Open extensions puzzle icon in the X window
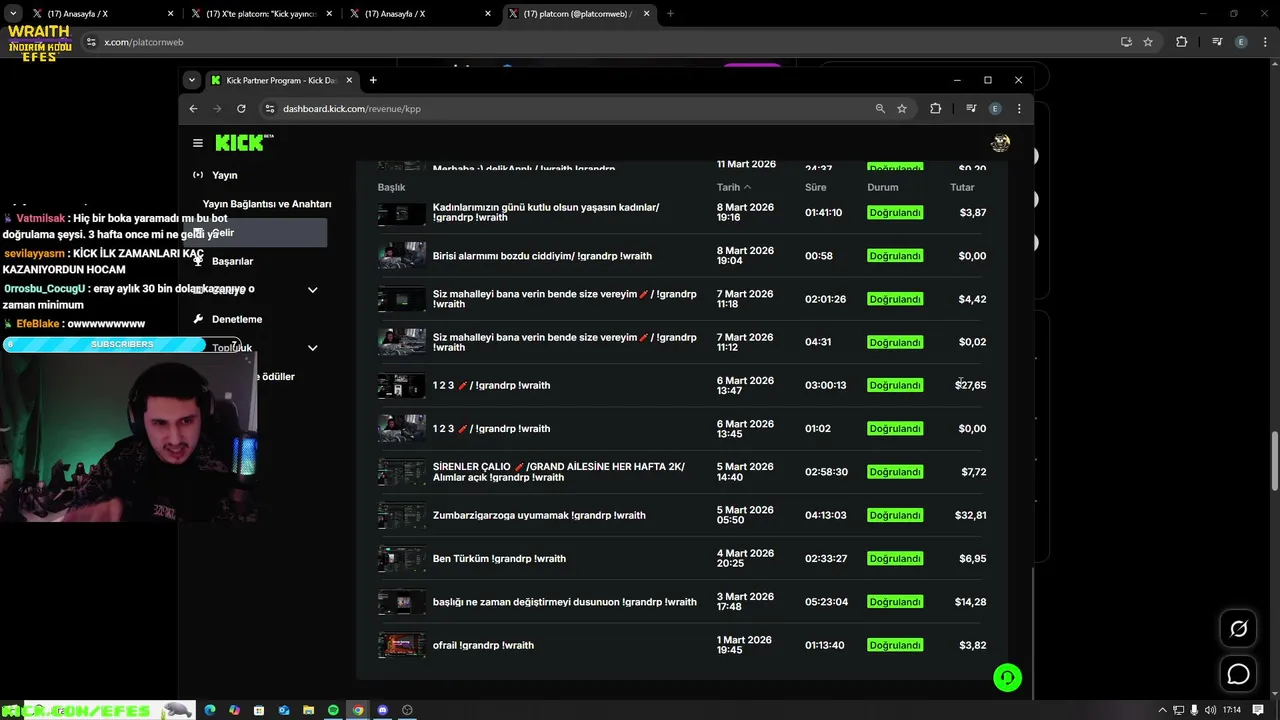This screenshot has width=1280, height=720. point(1182,42)
